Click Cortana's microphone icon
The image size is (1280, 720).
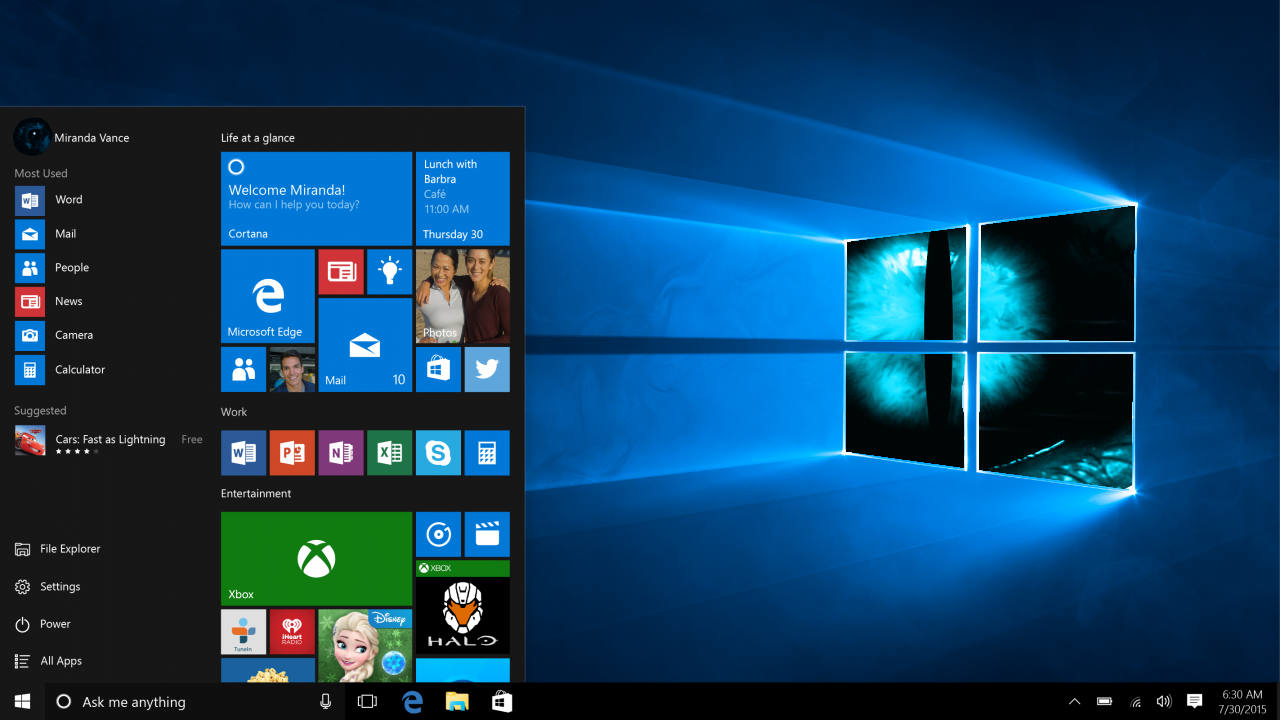click(325, 701)
